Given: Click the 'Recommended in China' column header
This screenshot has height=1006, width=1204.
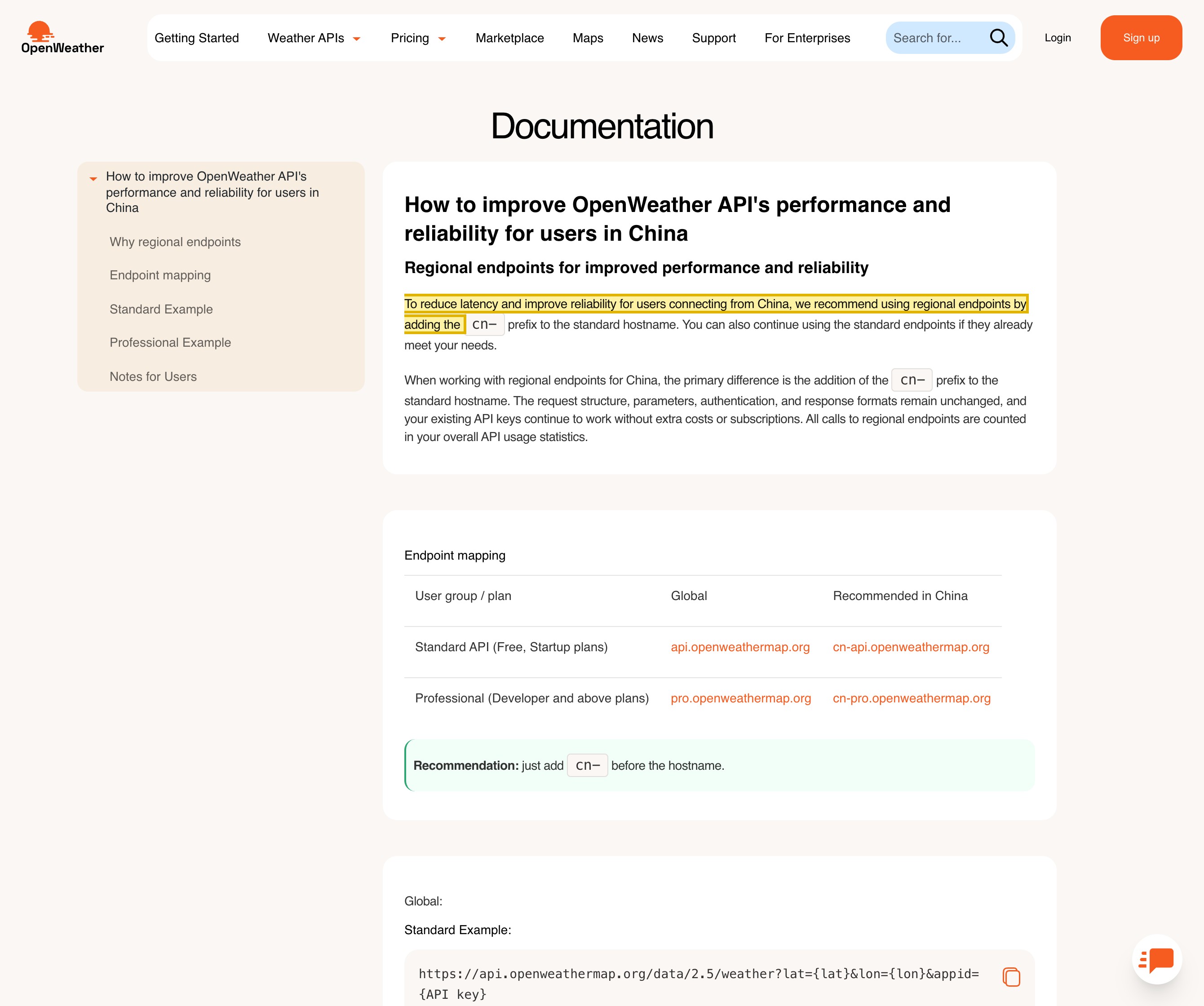Looking at the screenshot, I should click(900, 596).
